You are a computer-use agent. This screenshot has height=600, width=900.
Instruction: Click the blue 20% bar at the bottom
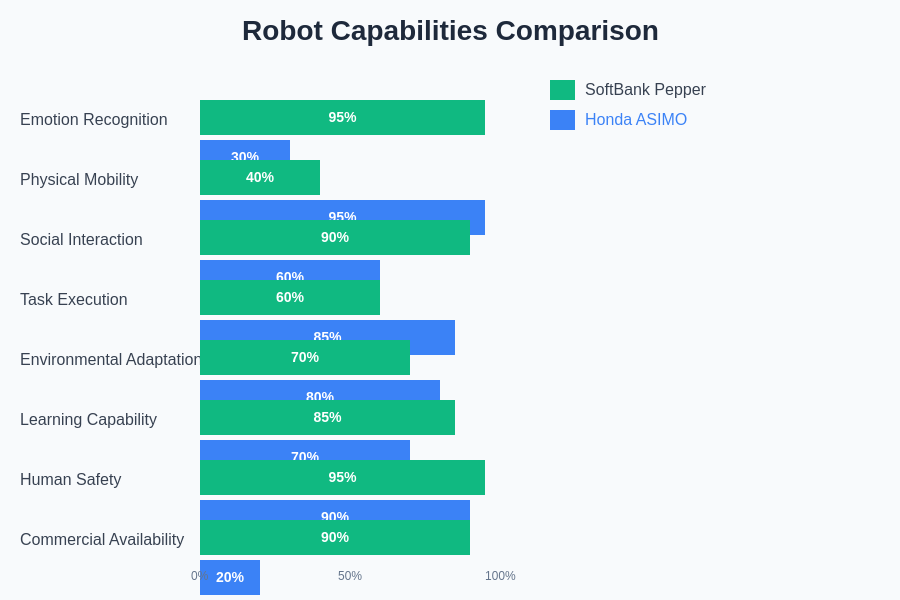(x=230, y=578)
